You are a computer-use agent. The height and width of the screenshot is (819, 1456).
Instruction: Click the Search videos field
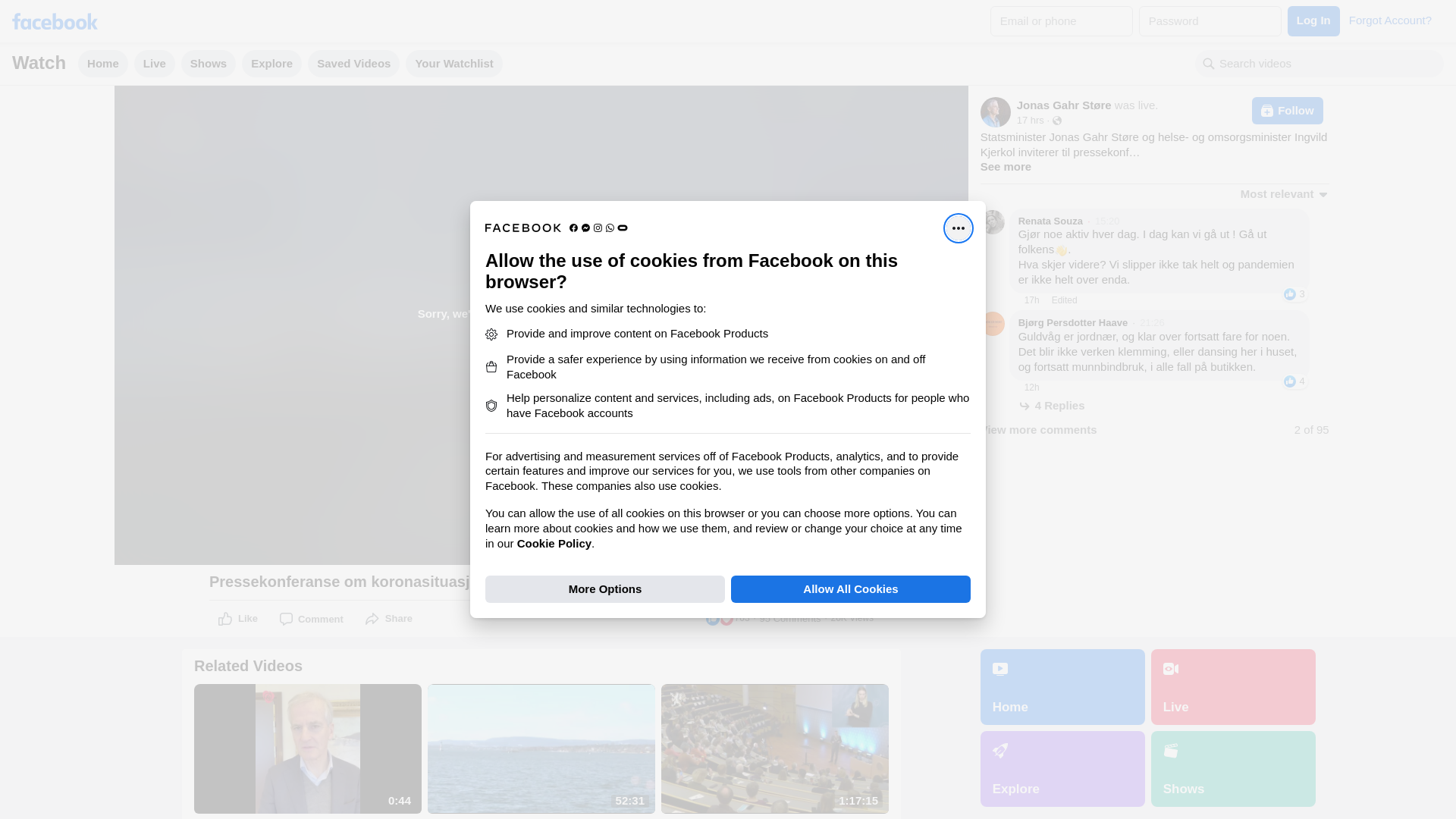tap(1319, 64)
